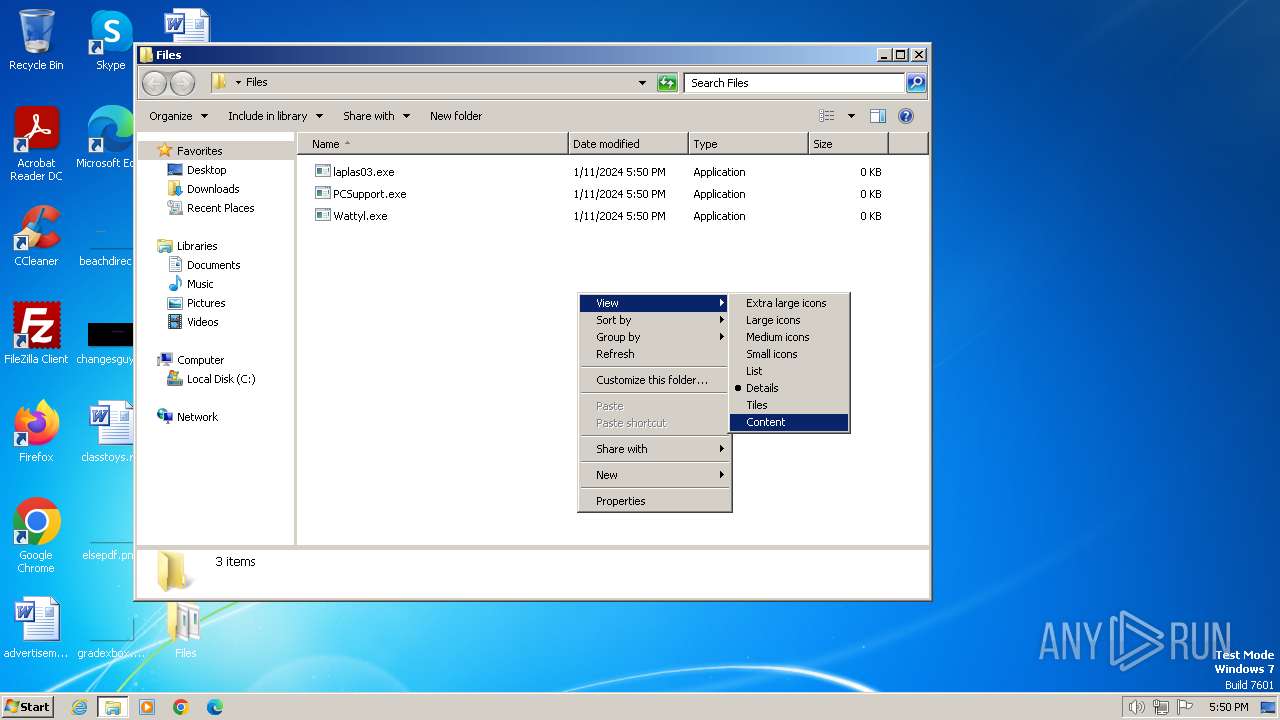Image resolution: width=1280 pixels, height=720 pixels.
Task: Click the green refresh button beside address bar
Action: click(x=667, y=83)
